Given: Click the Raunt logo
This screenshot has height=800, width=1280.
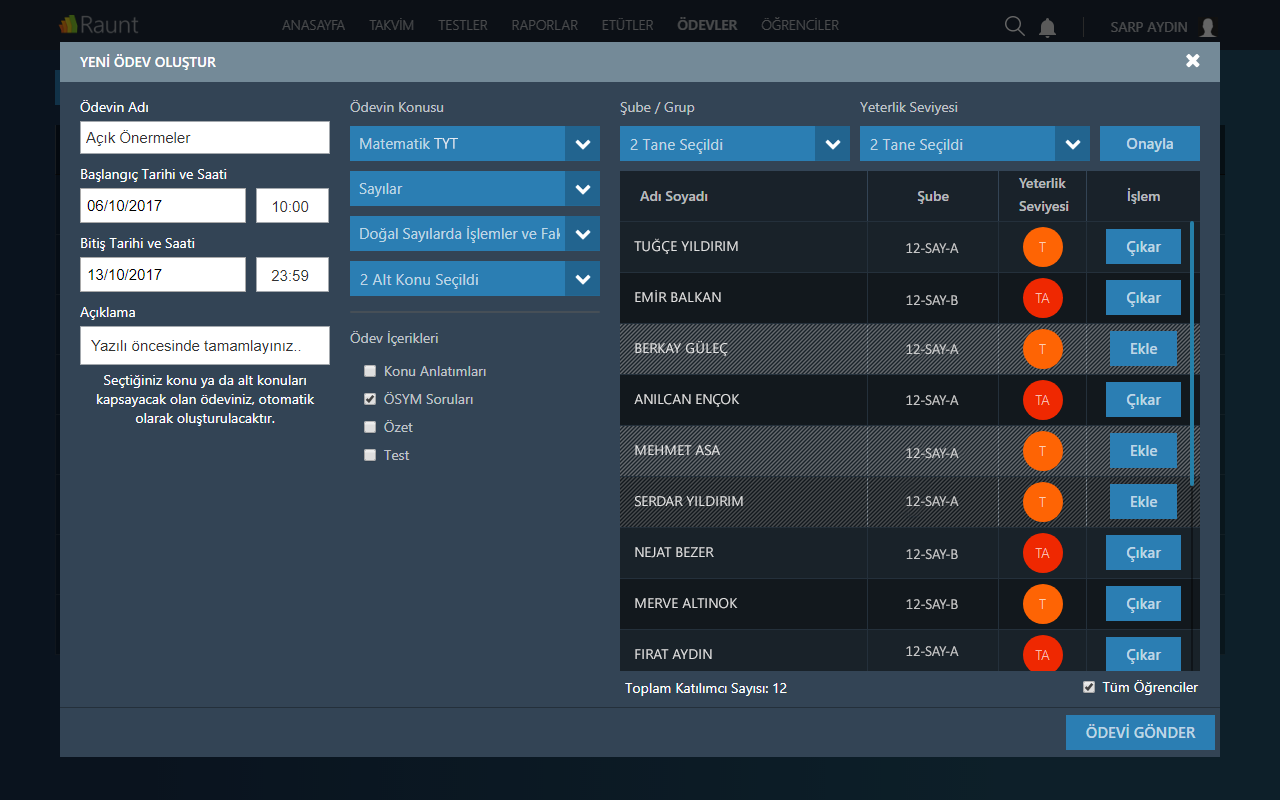Looking at the screenshot, I should tap(98, 25).
